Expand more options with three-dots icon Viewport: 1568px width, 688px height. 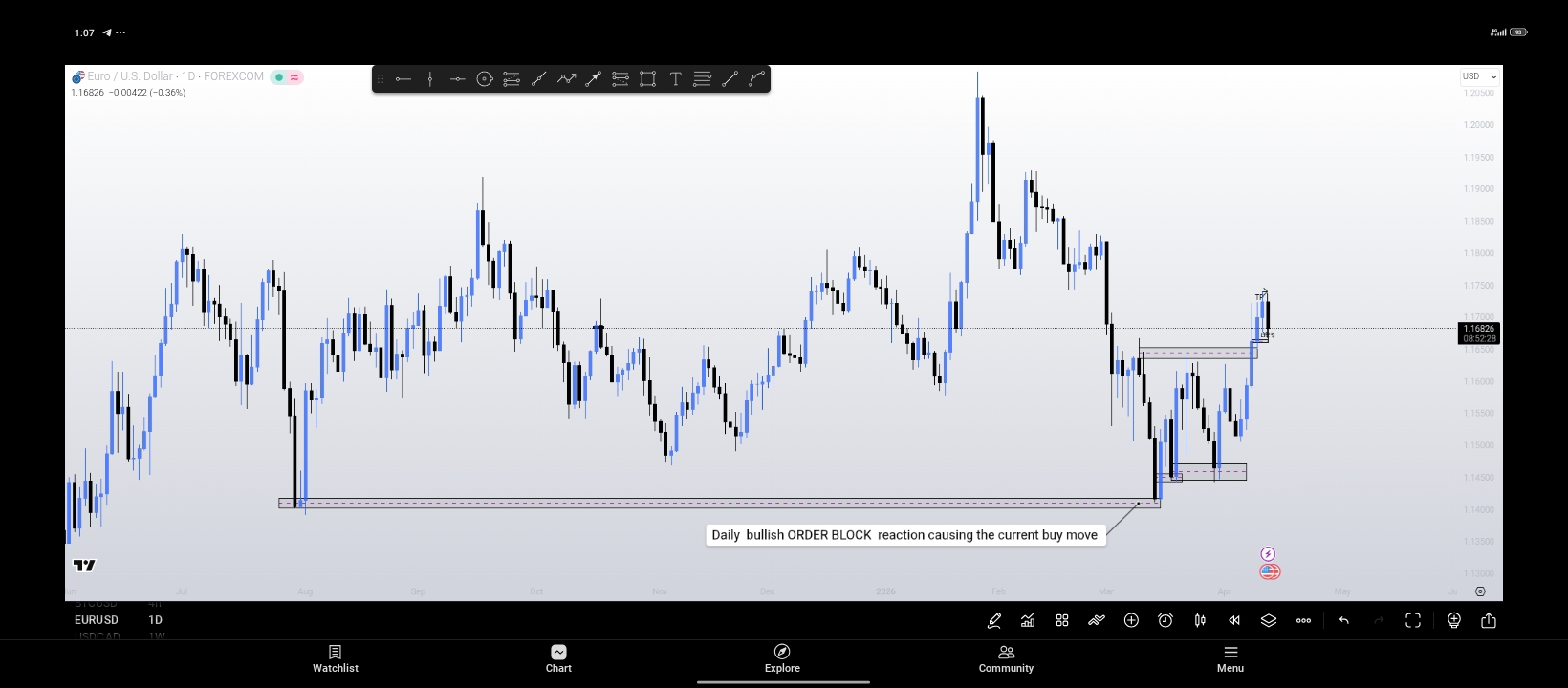pos(1303,621)
